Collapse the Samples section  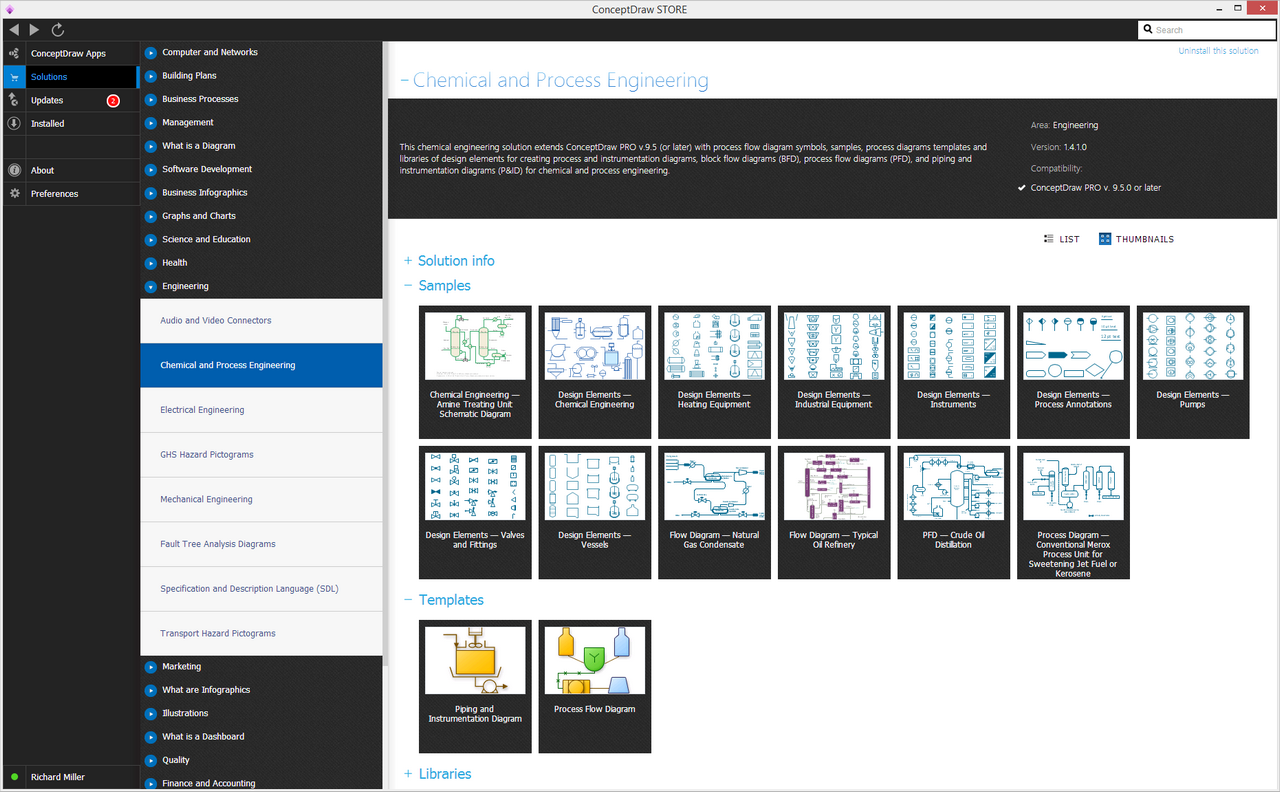[408, 286]
